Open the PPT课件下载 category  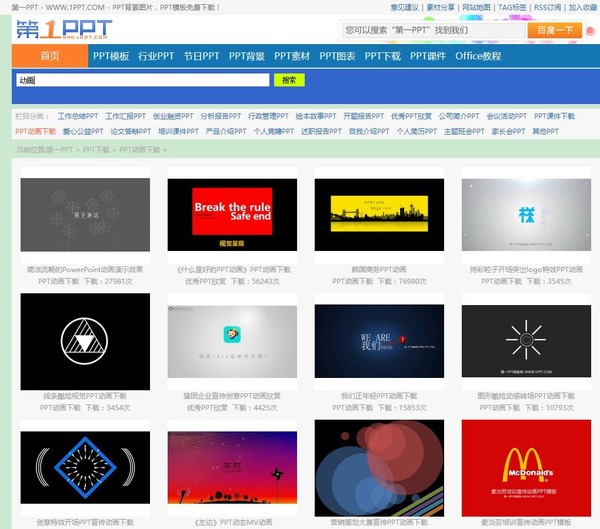pyautogui.click(x=554, y=116)
